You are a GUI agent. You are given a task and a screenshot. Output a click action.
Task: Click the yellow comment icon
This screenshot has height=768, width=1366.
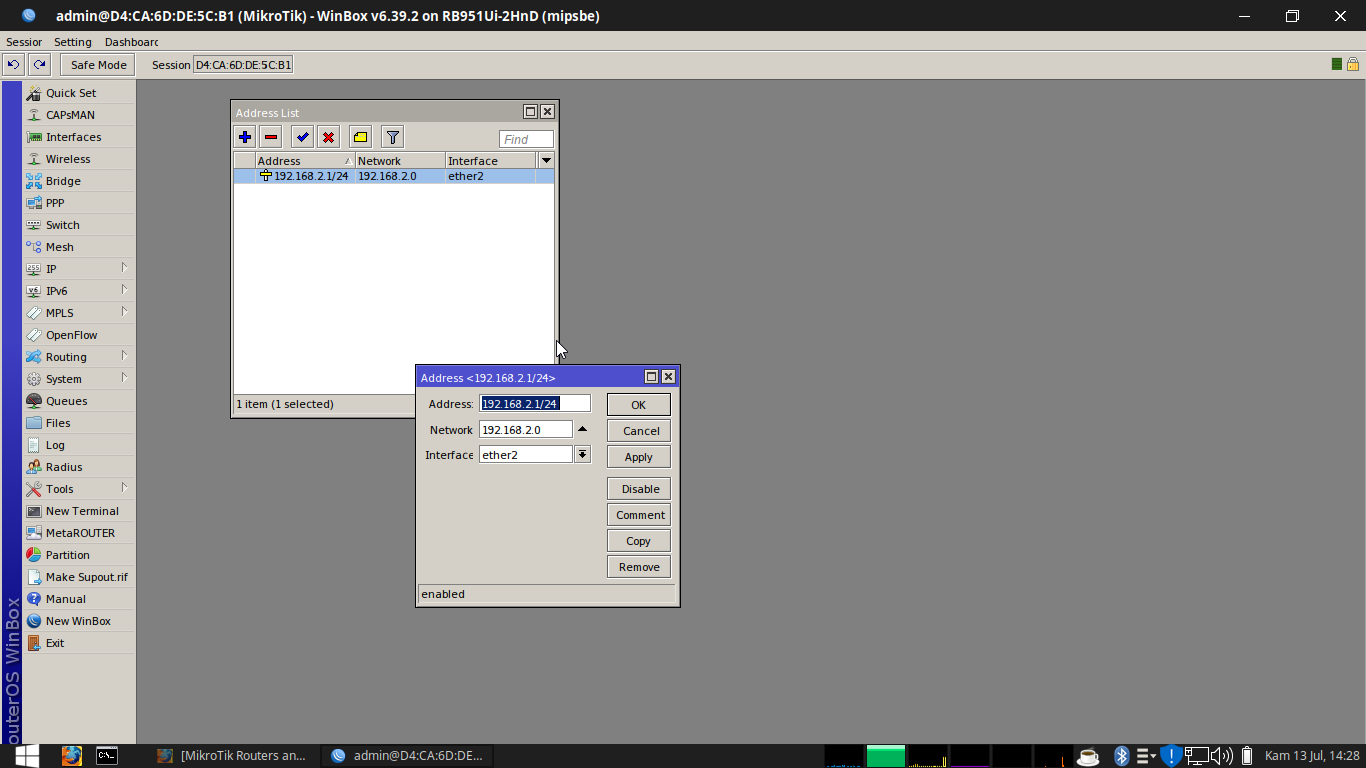360,137
